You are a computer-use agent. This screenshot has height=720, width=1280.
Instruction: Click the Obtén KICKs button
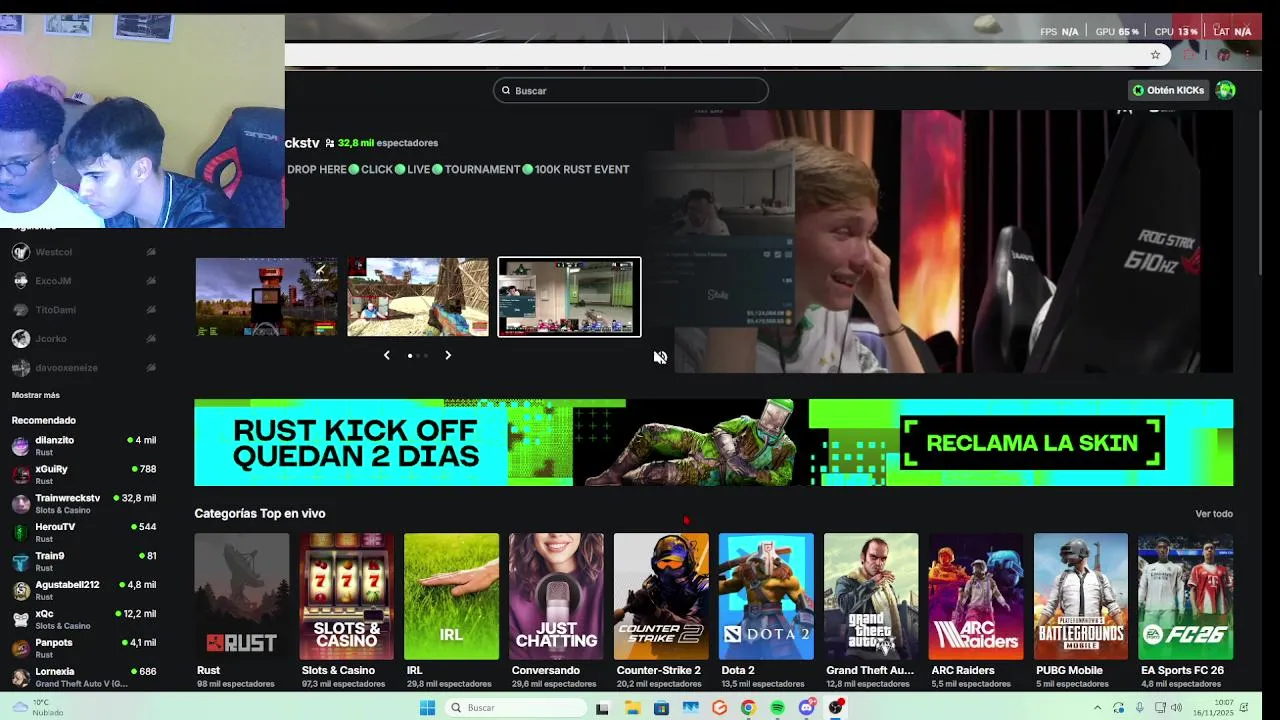click(x=1168, y=90)
